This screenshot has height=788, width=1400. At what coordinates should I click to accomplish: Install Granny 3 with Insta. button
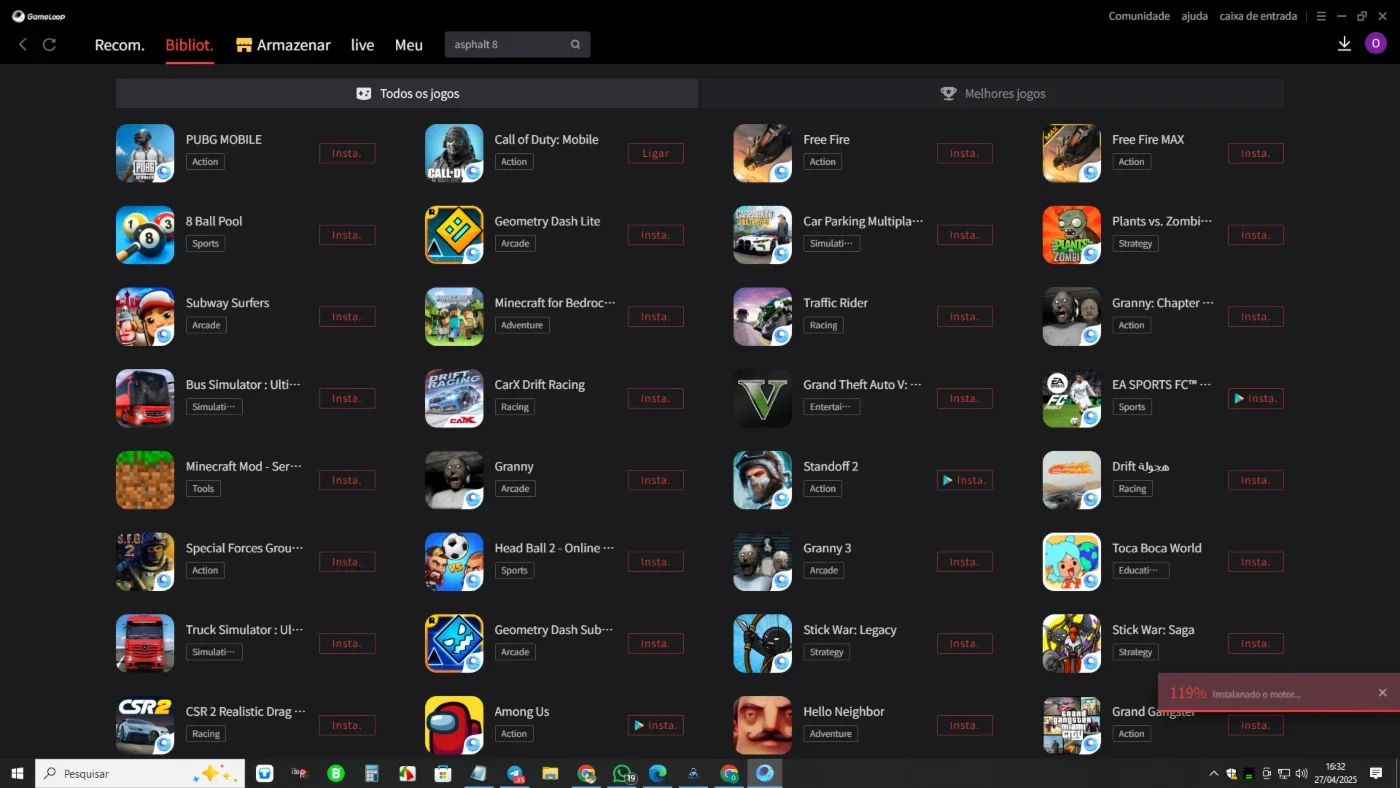tap(965, 562)
